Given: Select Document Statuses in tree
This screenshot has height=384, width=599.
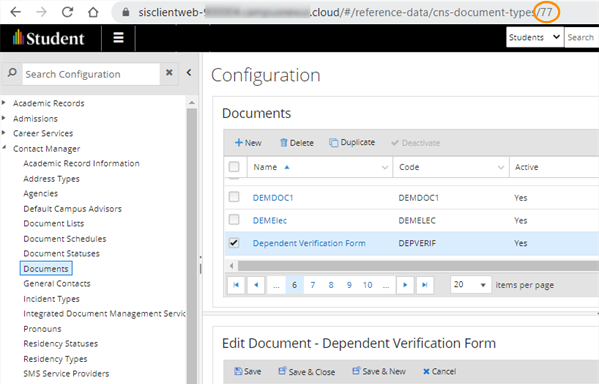Looking at the screenshot, I should point(62,253).
